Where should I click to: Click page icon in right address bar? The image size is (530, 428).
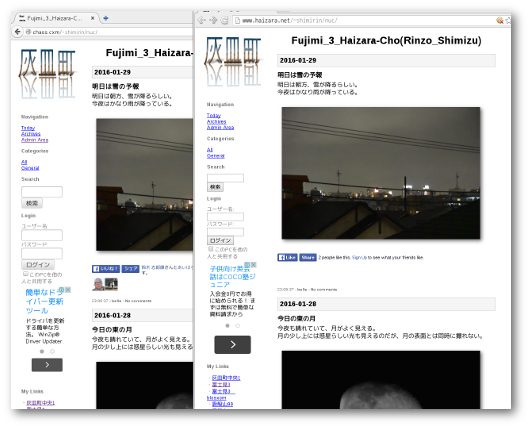237,21
